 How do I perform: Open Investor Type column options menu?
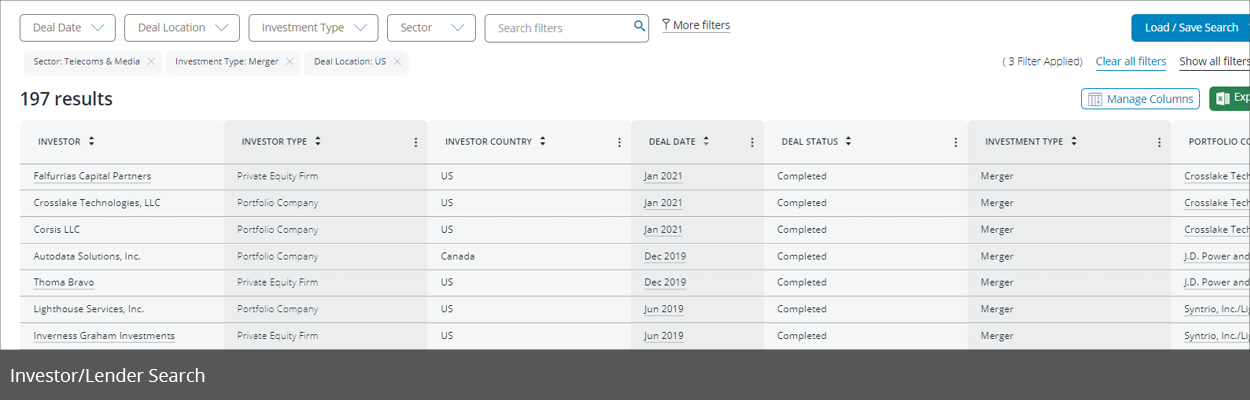(x=416, y=142)
